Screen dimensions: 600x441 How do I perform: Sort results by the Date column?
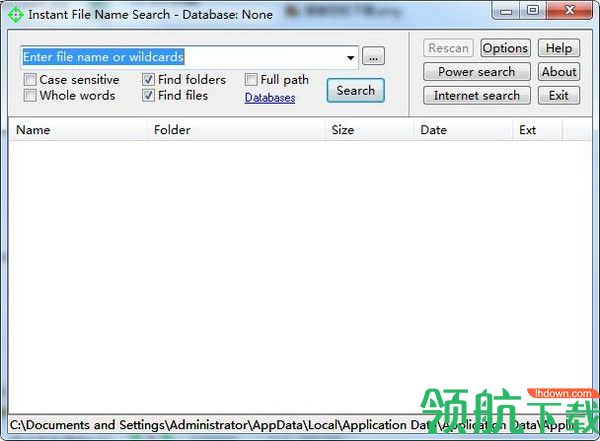point(463,130)
